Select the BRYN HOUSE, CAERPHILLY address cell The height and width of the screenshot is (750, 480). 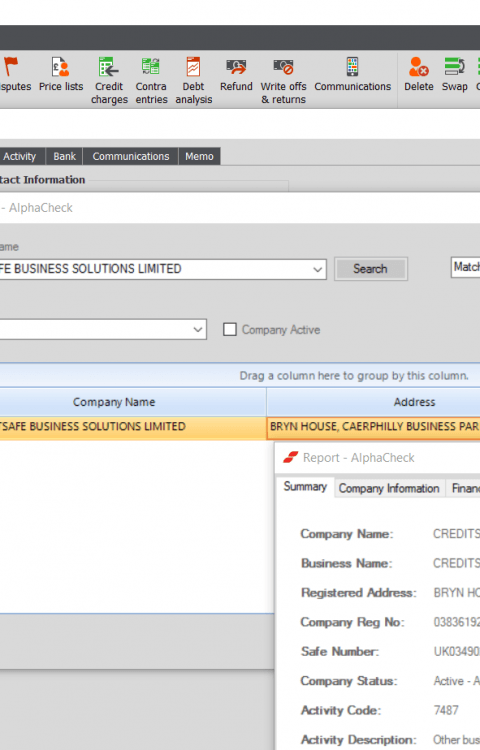[x=373, y=427]
